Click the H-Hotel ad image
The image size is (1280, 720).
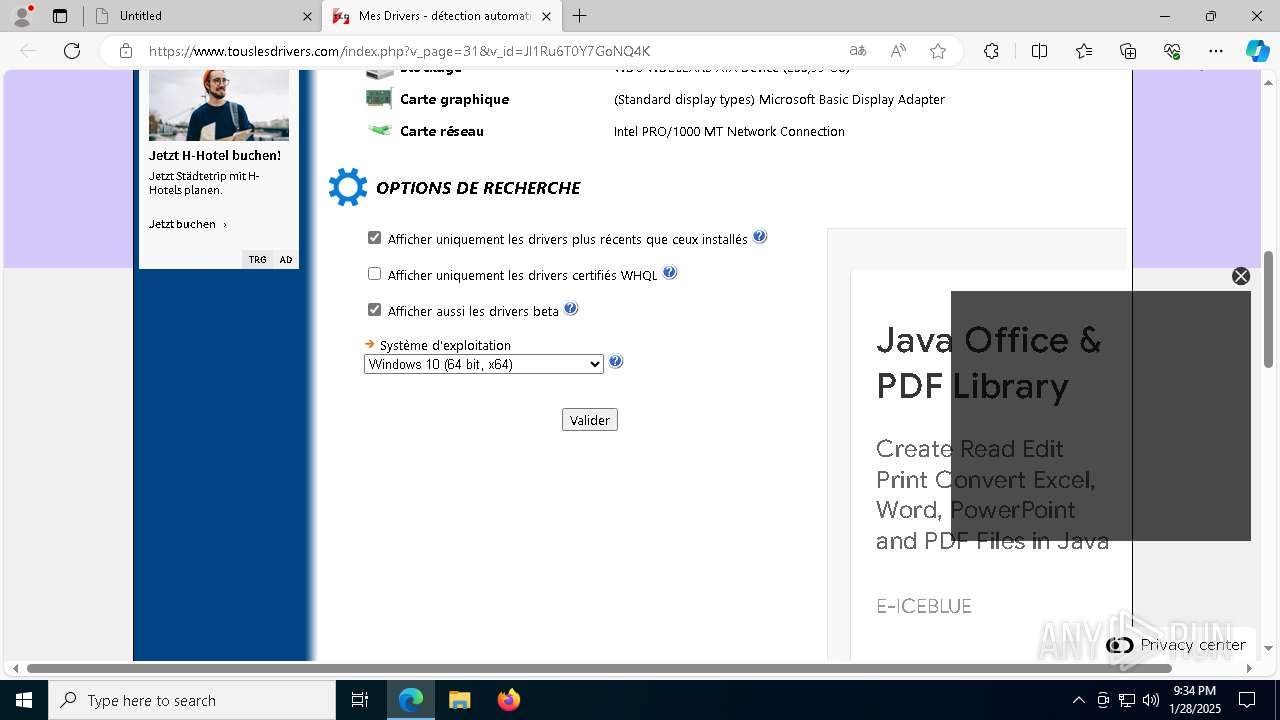click(219, 106)
